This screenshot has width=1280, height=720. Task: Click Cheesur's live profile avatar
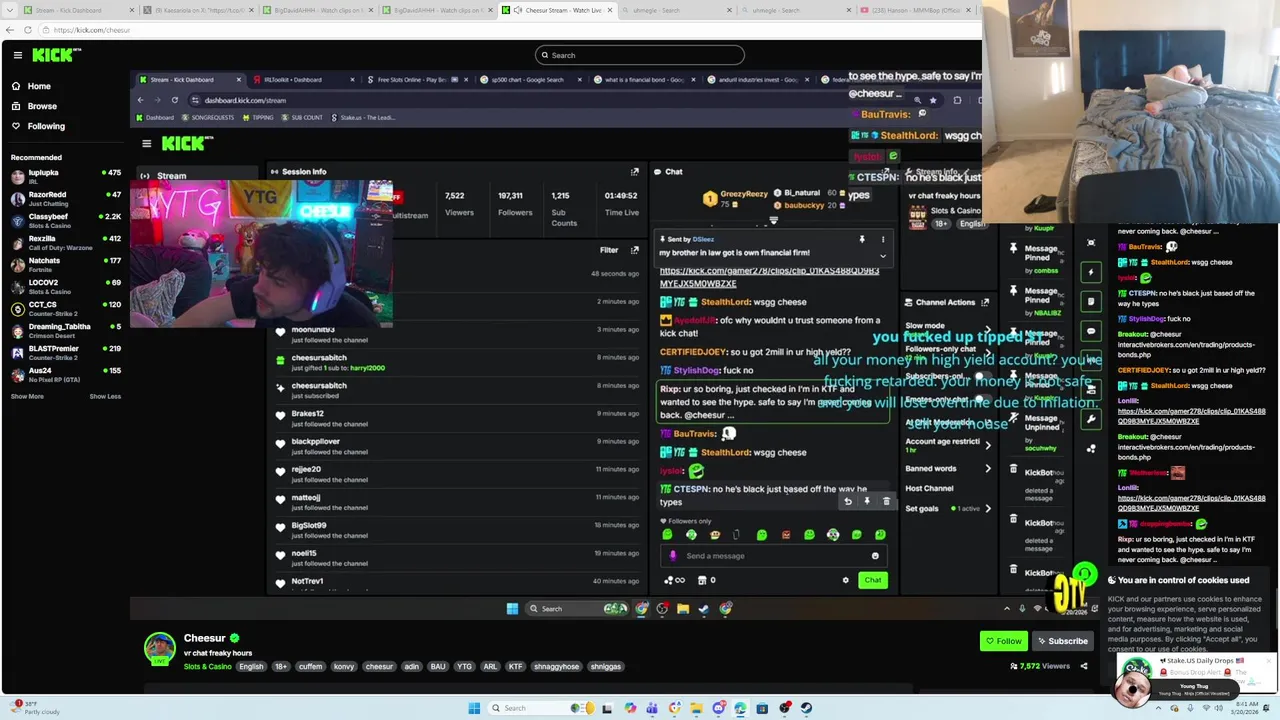point(160,650)
